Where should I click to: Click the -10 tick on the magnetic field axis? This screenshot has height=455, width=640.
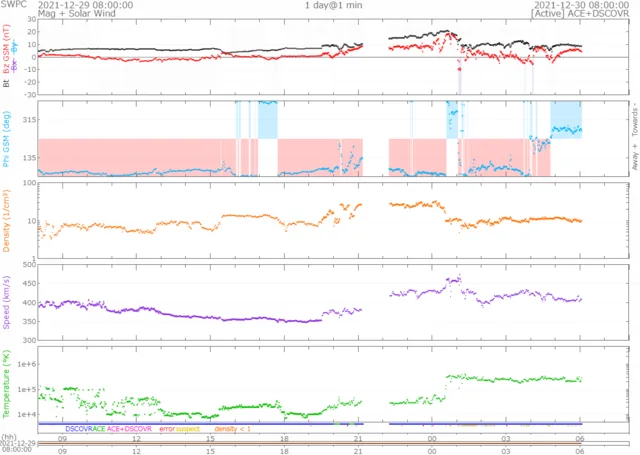coord(30,69)
